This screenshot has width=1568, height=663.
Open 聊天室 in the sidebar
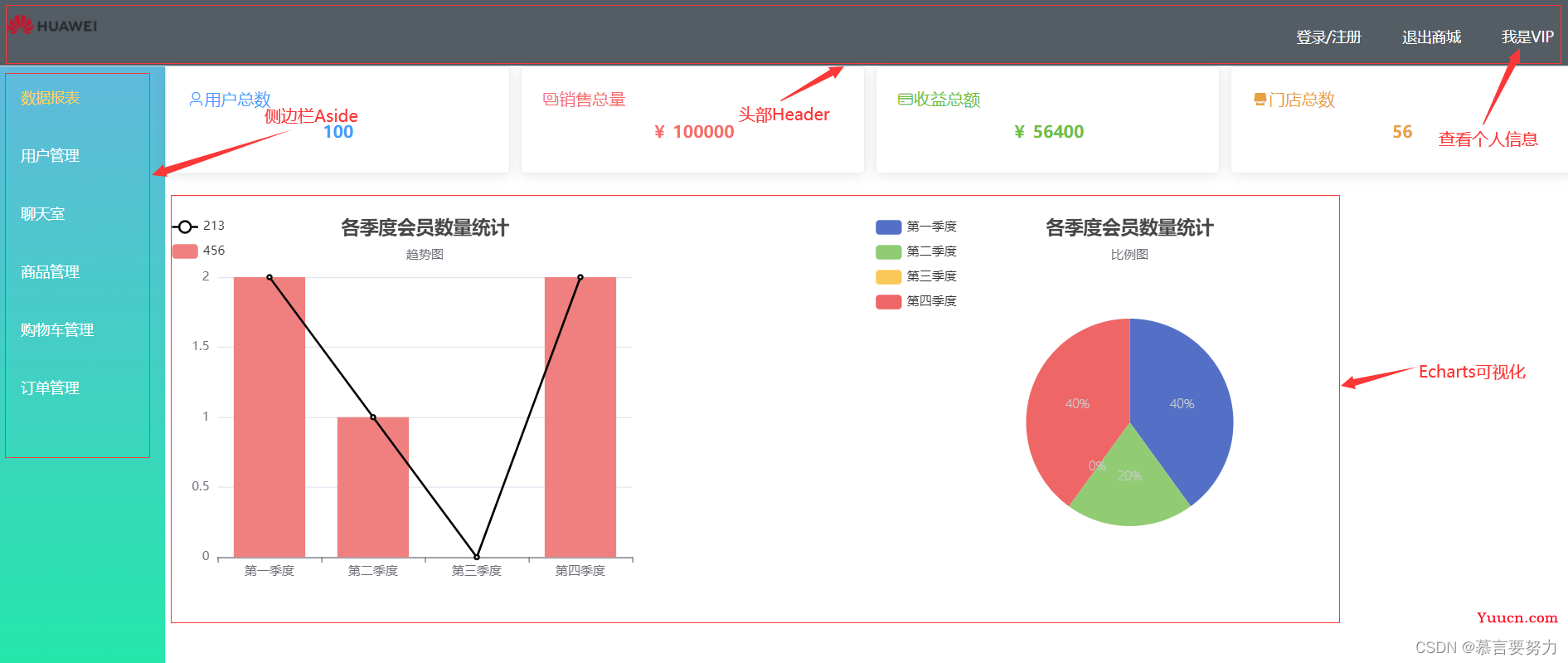point(43,214)
